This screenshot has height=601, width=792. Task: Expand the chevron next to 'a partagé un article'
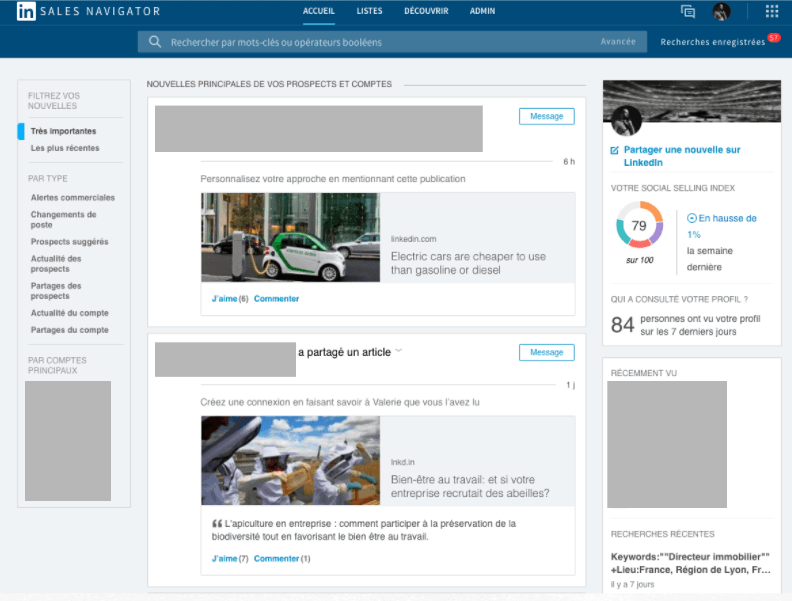(399, 350)
